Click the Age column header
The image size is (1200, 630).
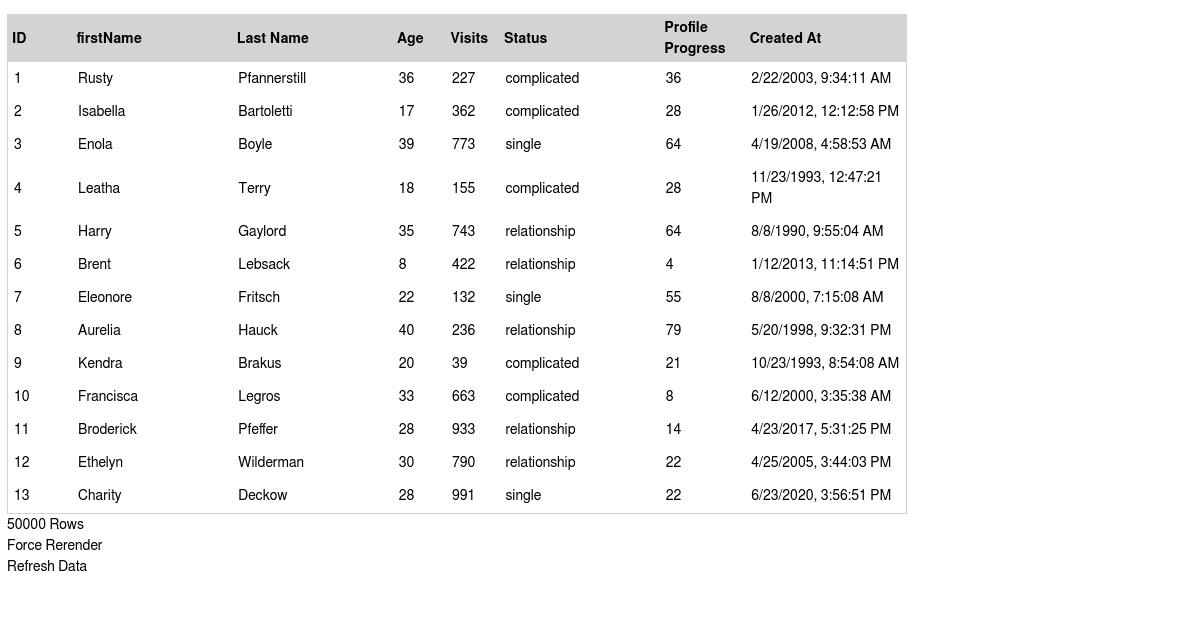tap(410, 38)
